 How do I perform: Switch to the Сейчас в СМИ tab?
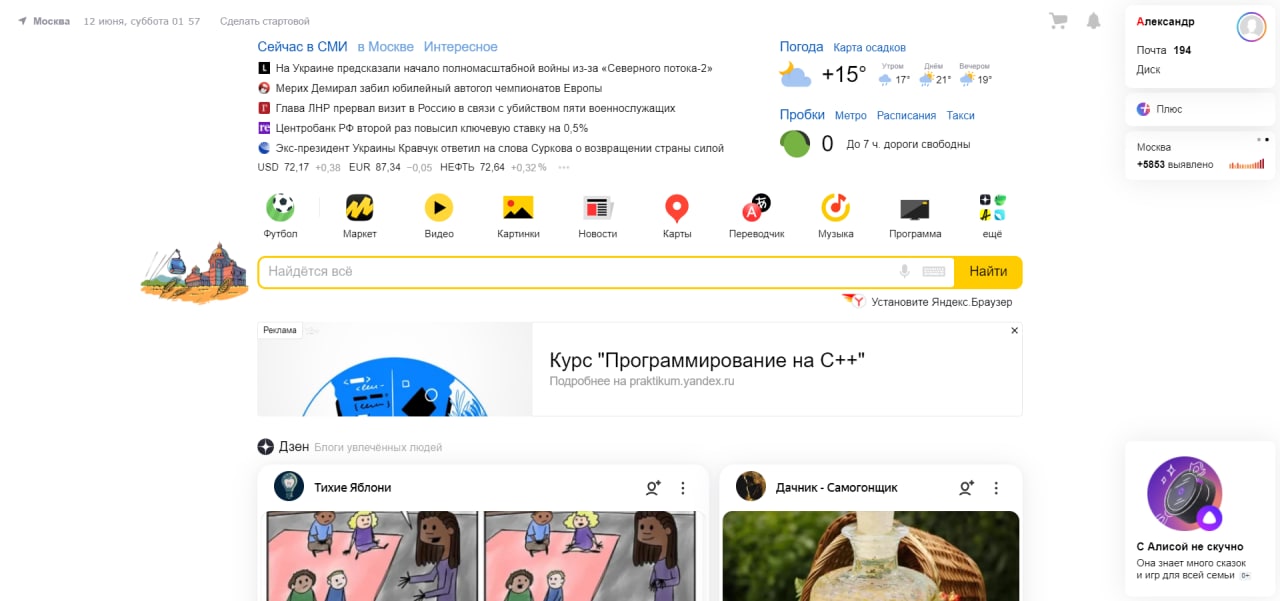[302, 47]
